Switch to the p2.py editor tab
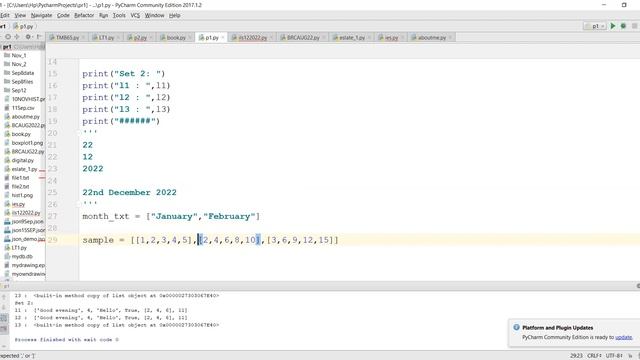The height and width of the screenshot is (360, 640). [x=140, y=38]
